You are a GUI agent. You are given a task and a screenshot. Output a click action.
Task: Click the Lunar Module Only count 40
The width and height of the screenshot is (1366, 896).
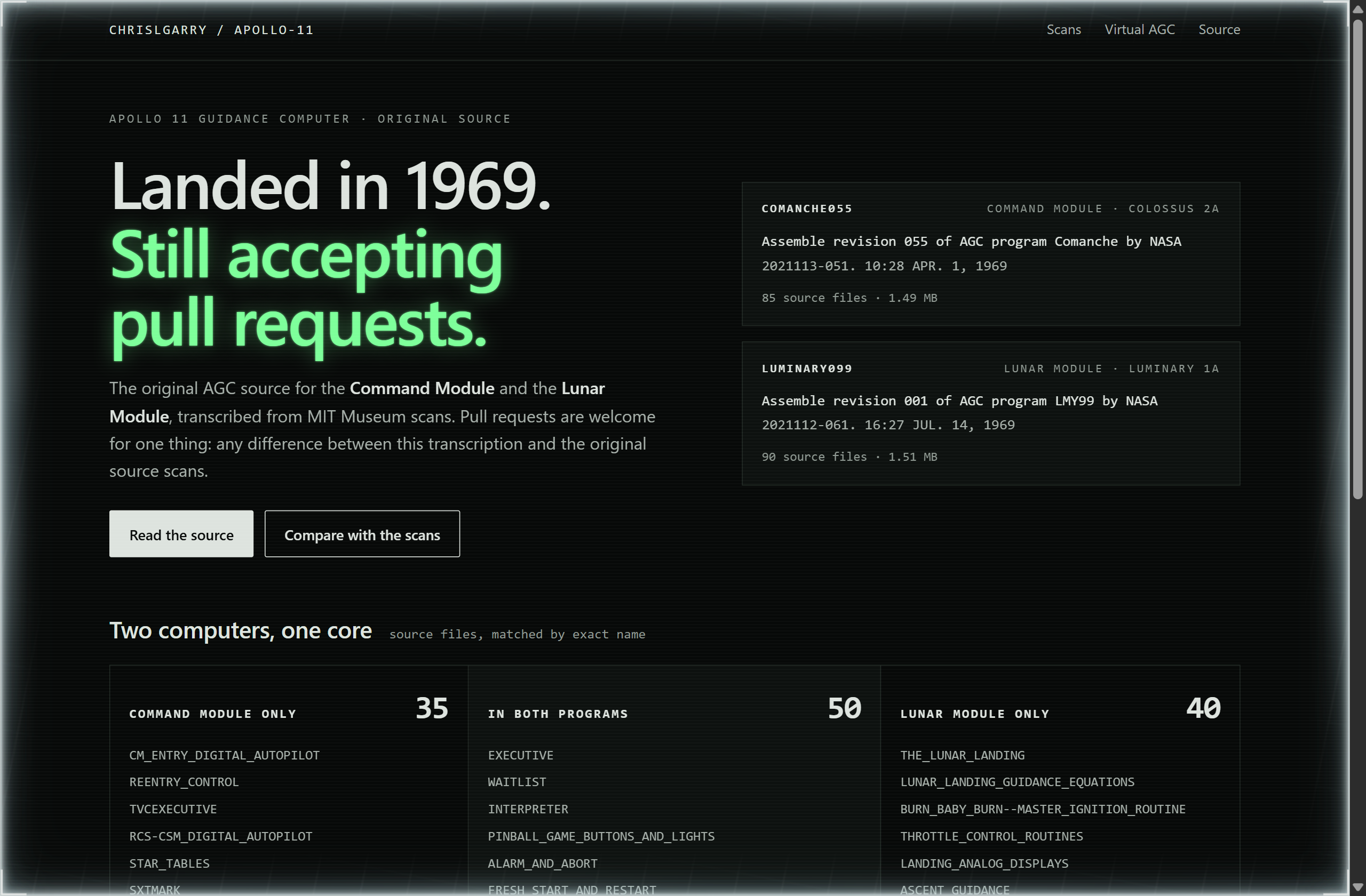pos(1204,708)
